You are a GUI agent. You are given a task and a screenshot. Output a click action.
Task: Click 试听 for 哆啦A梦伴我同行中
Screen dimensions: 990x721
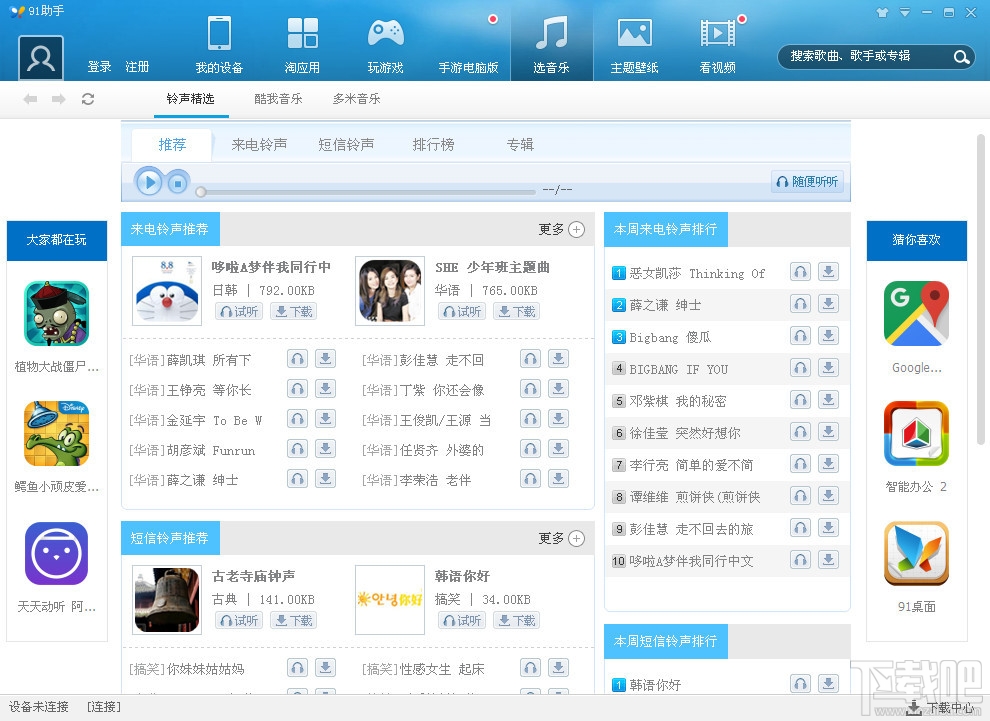(x=239, y=311)
